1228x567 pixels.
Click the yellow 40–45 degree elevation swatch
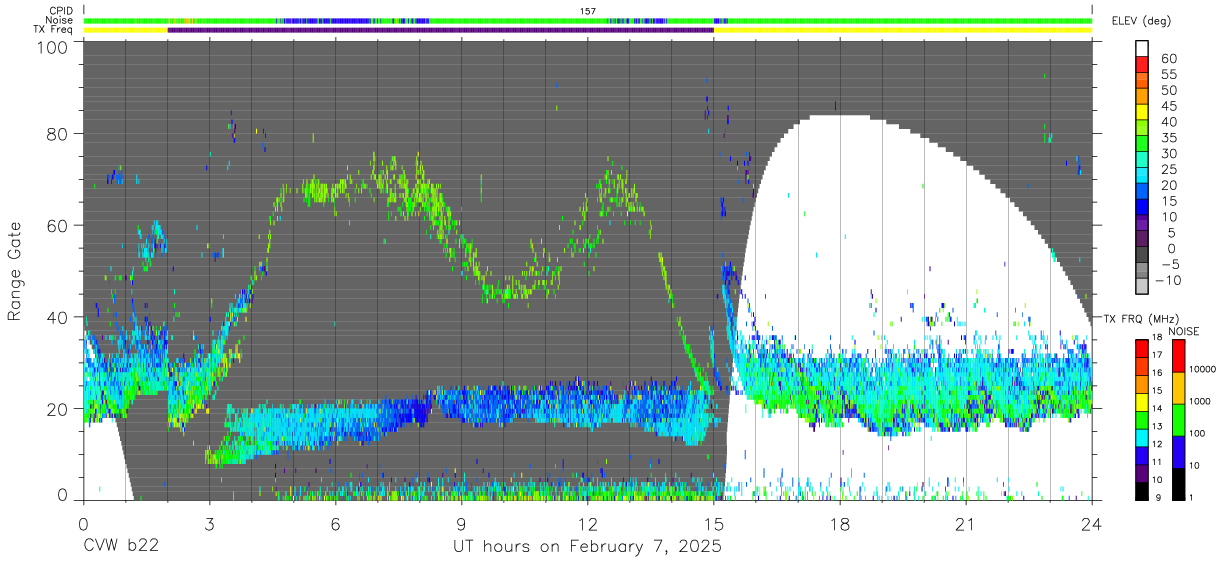tap(1142, 114)
